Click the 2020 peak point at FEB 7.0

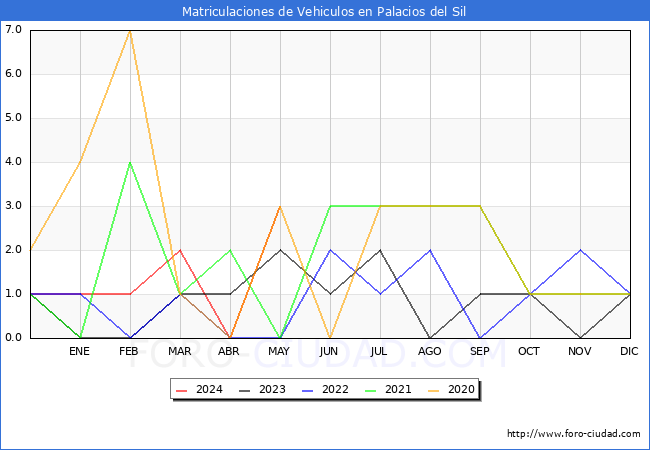coord(130,31)
